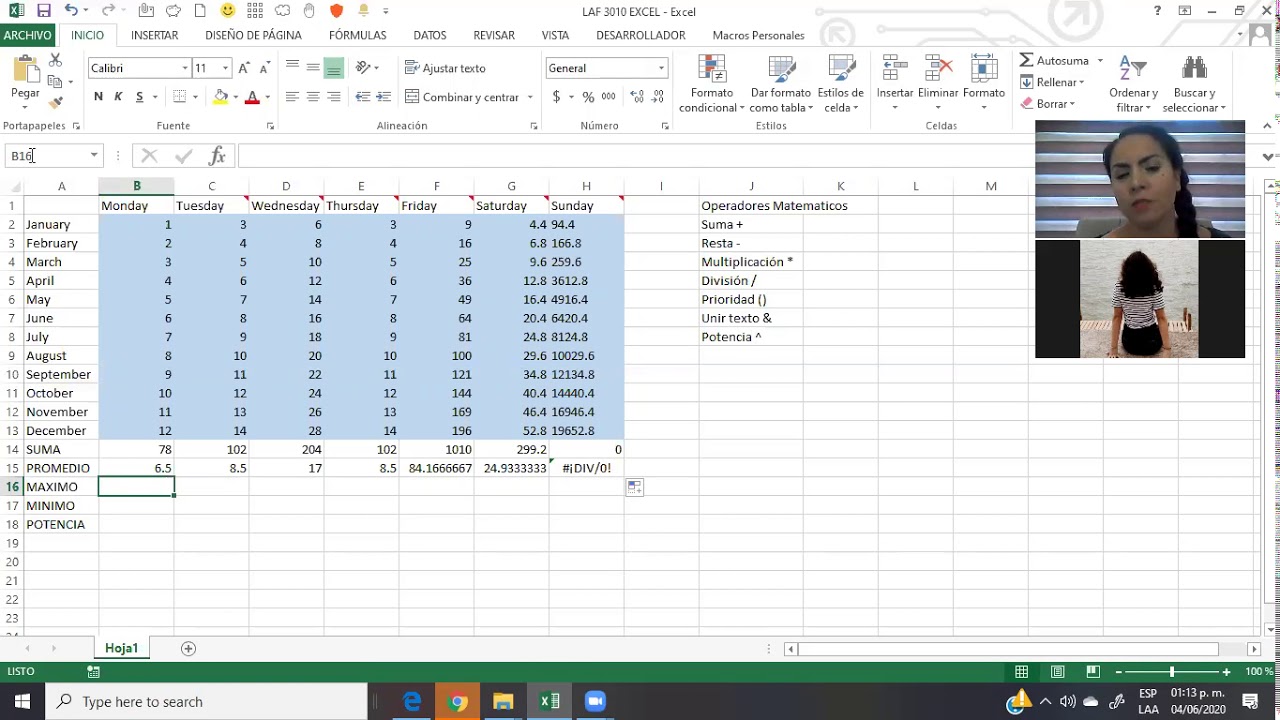Click the percent style icon
Image resolution: width=1280 pixels, height=720 pixels.
588,97
